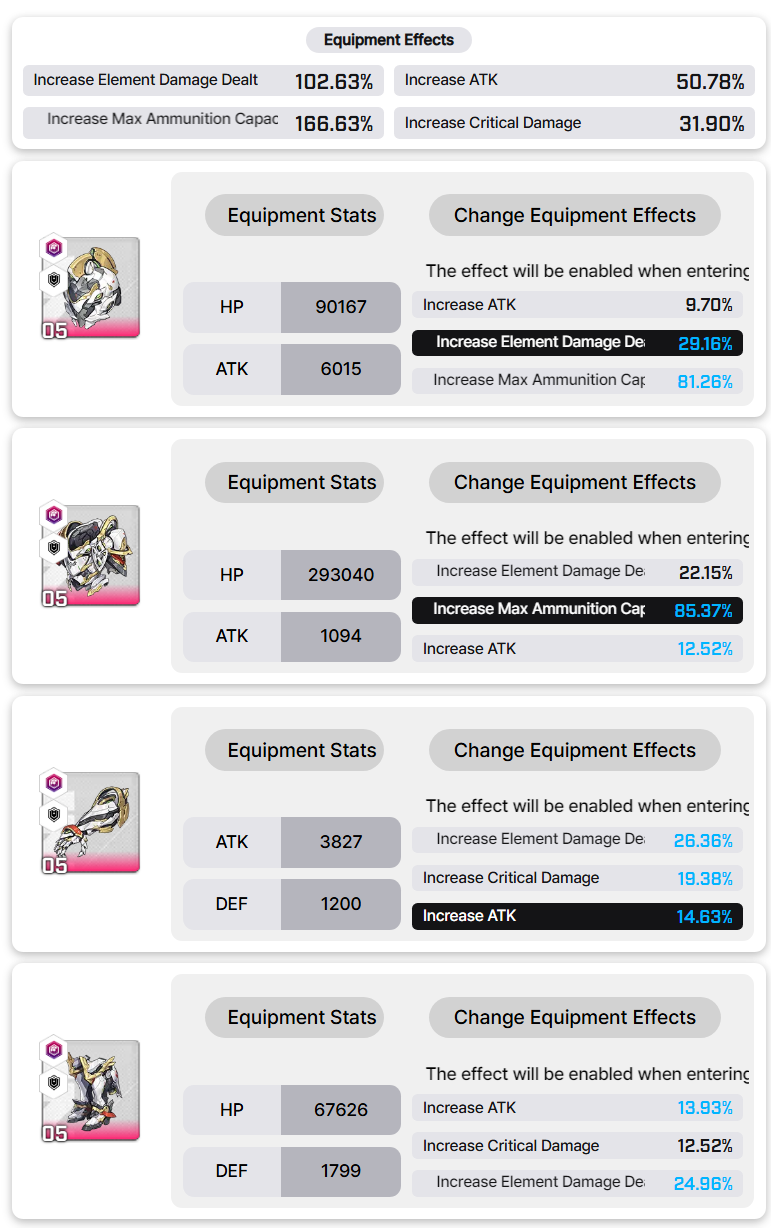Click Equipment Stats on the gauntlet card

pos(301,750)
